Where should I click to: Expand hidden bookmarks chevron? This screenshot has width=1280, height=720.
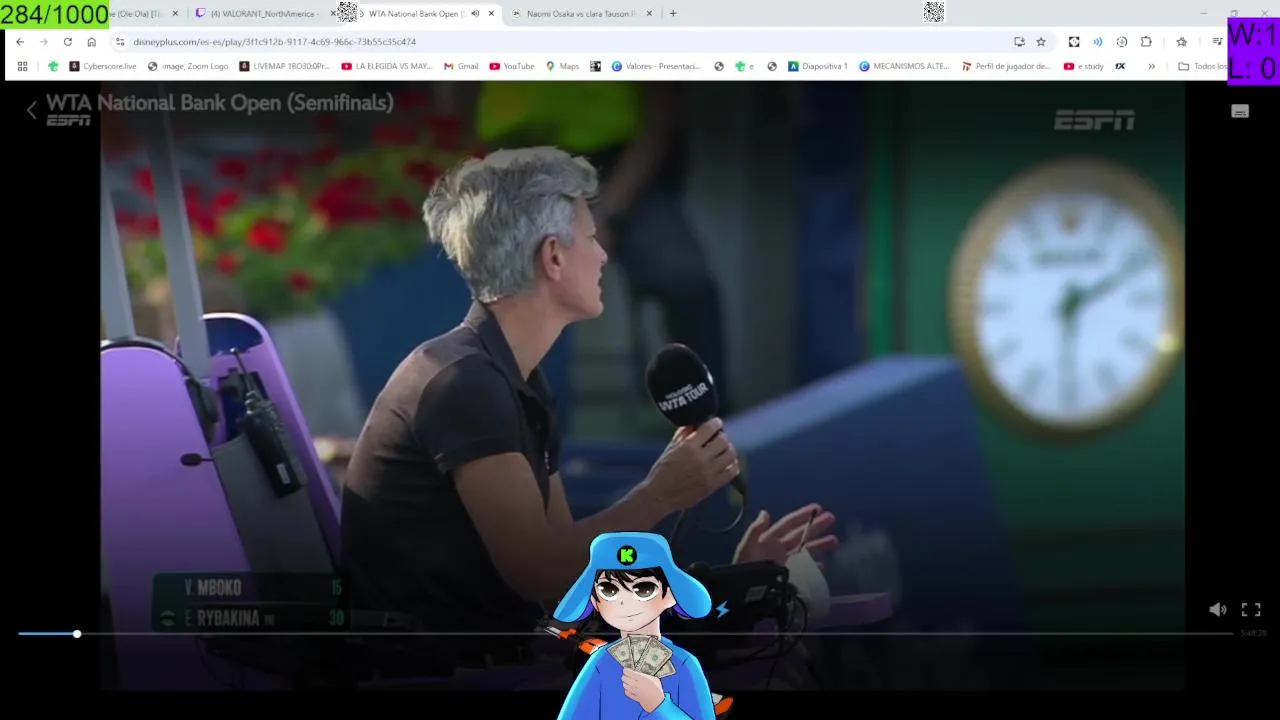pyautogui.click(x=1151, y=66)
